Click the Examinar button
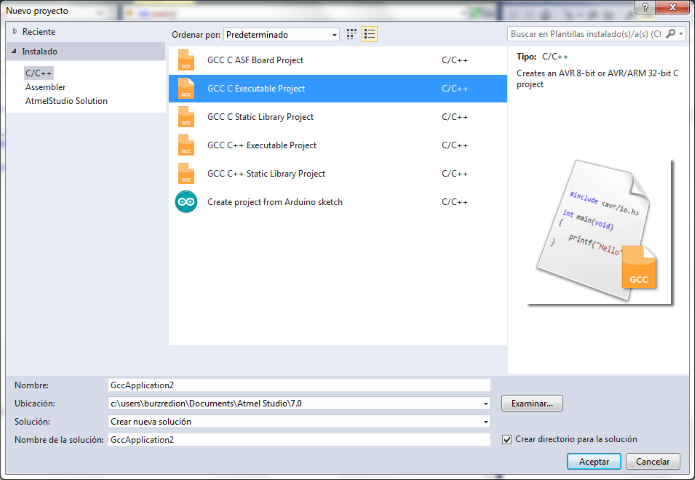 532,404
